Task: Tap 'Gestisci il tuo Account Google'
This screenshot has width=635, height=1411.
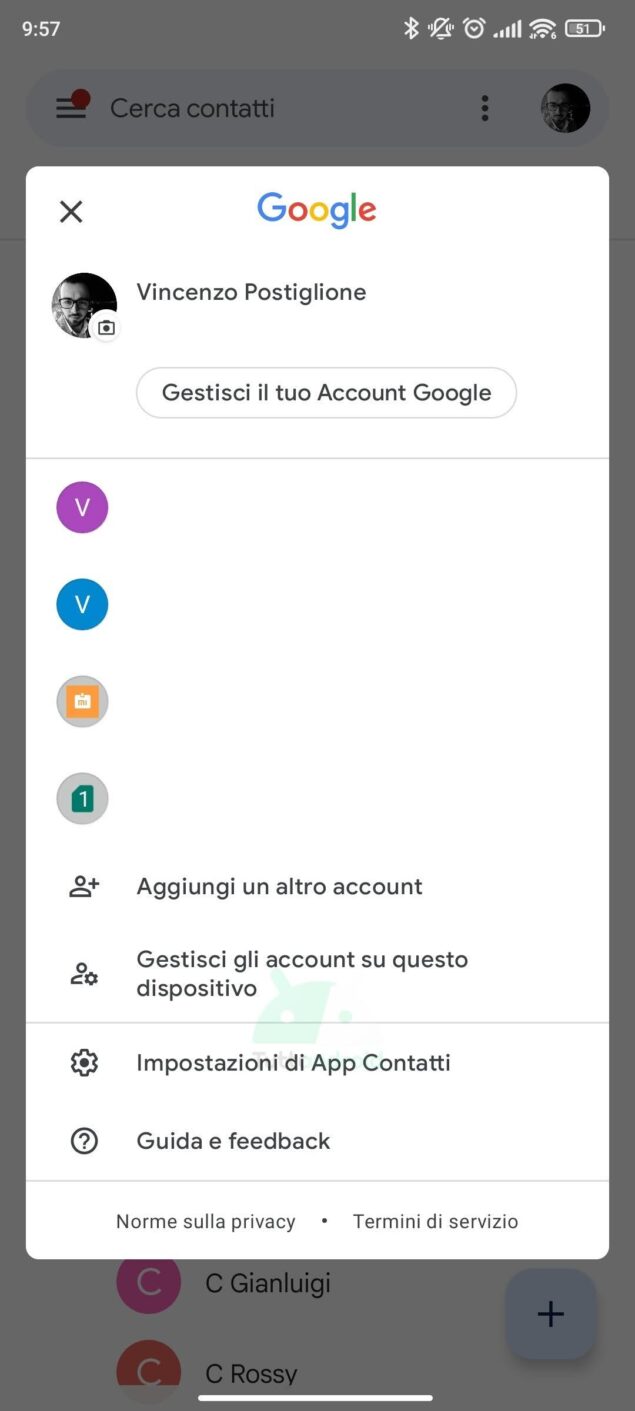Action: [x=326, y=392]
